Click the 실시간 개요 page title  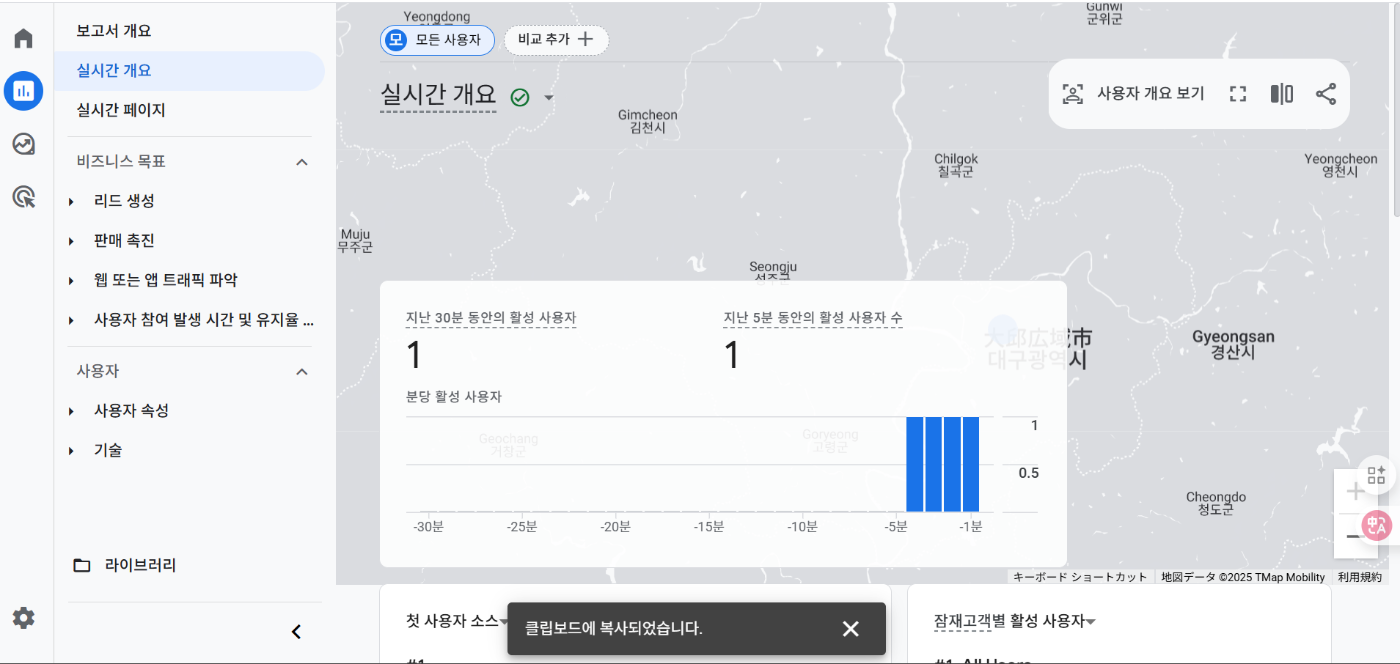(x=438, y=95)
